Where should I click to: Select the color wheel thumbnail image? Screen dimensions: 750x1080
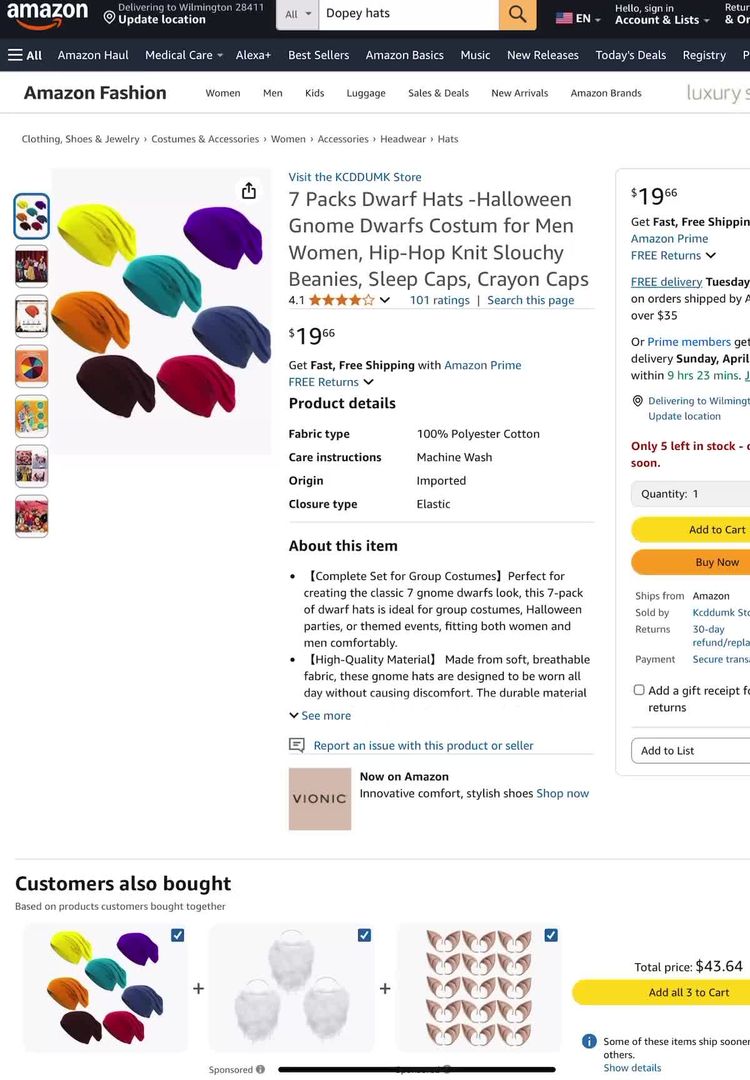(31, 366)
